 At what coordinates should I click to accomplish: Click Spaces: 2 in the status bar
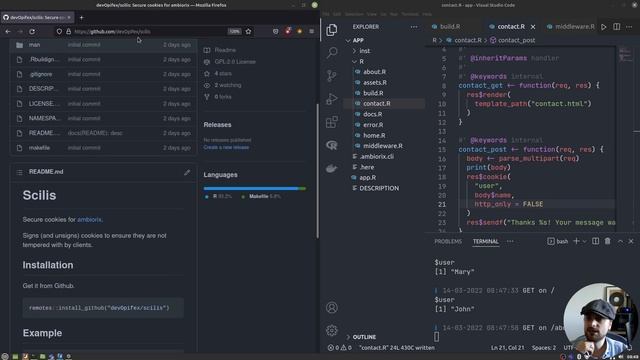pos(544,348)
